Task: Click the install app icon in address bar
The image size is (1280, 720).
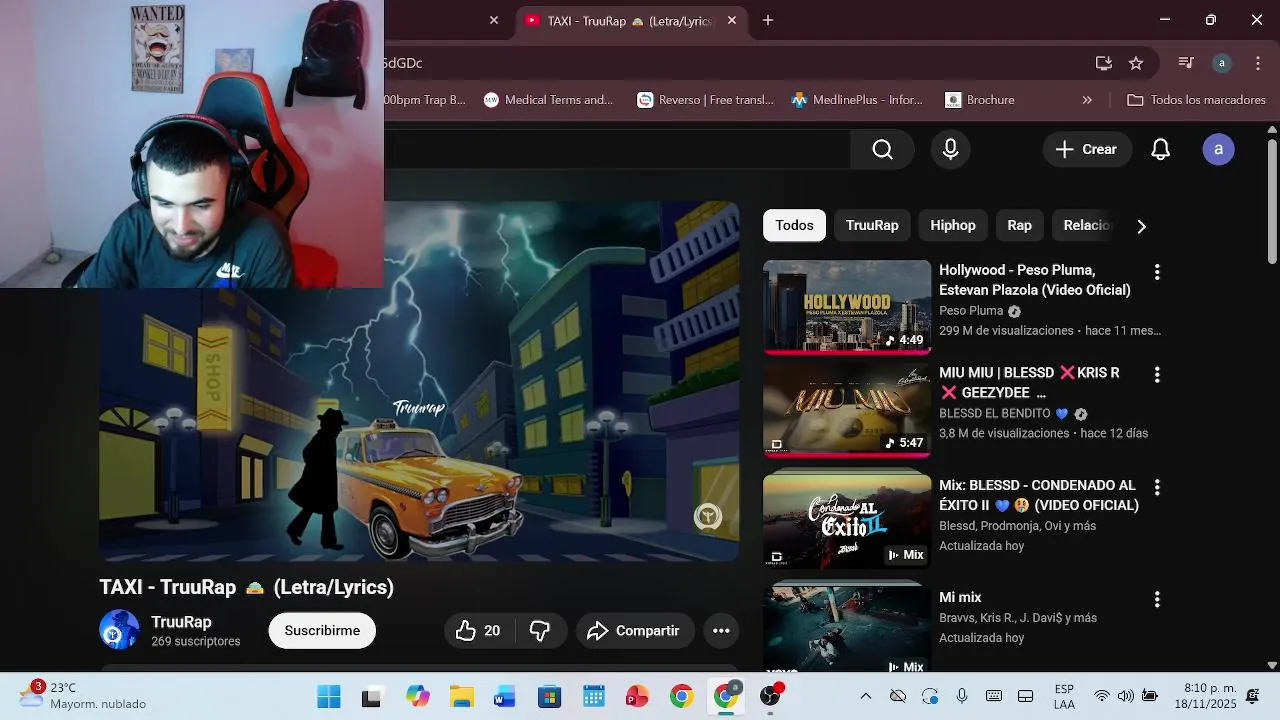Action: click(1104, 63)
